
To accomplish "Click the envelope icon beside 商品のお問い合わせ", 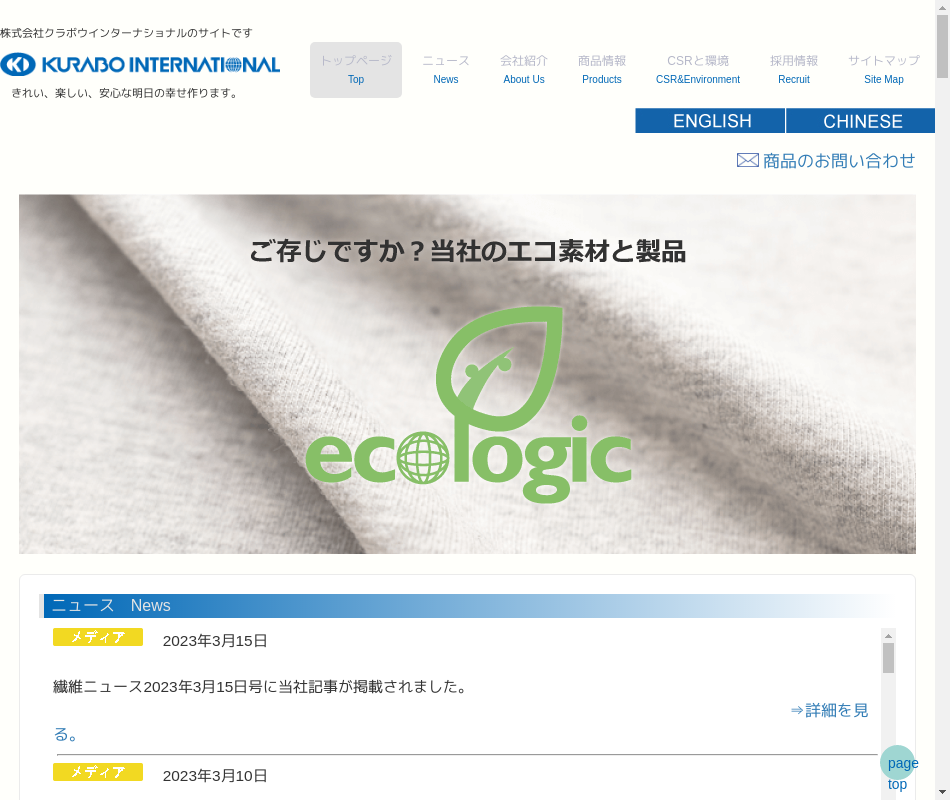I will tap(747, 160).
